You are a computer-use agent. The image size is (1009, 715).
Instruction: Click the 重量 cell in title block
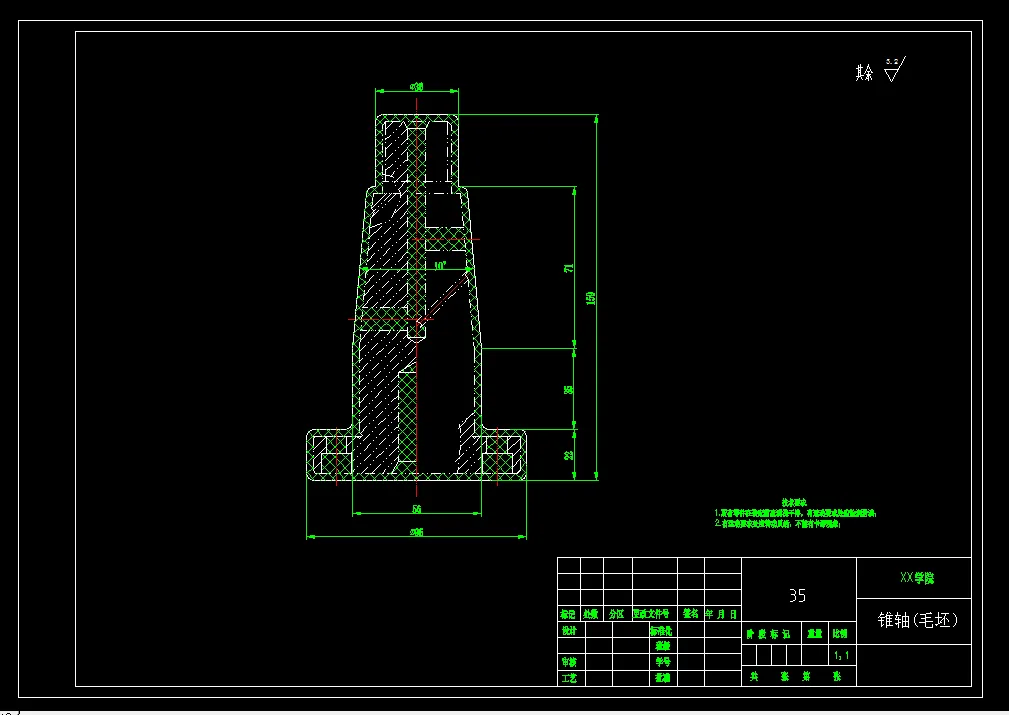pos(815,633)
